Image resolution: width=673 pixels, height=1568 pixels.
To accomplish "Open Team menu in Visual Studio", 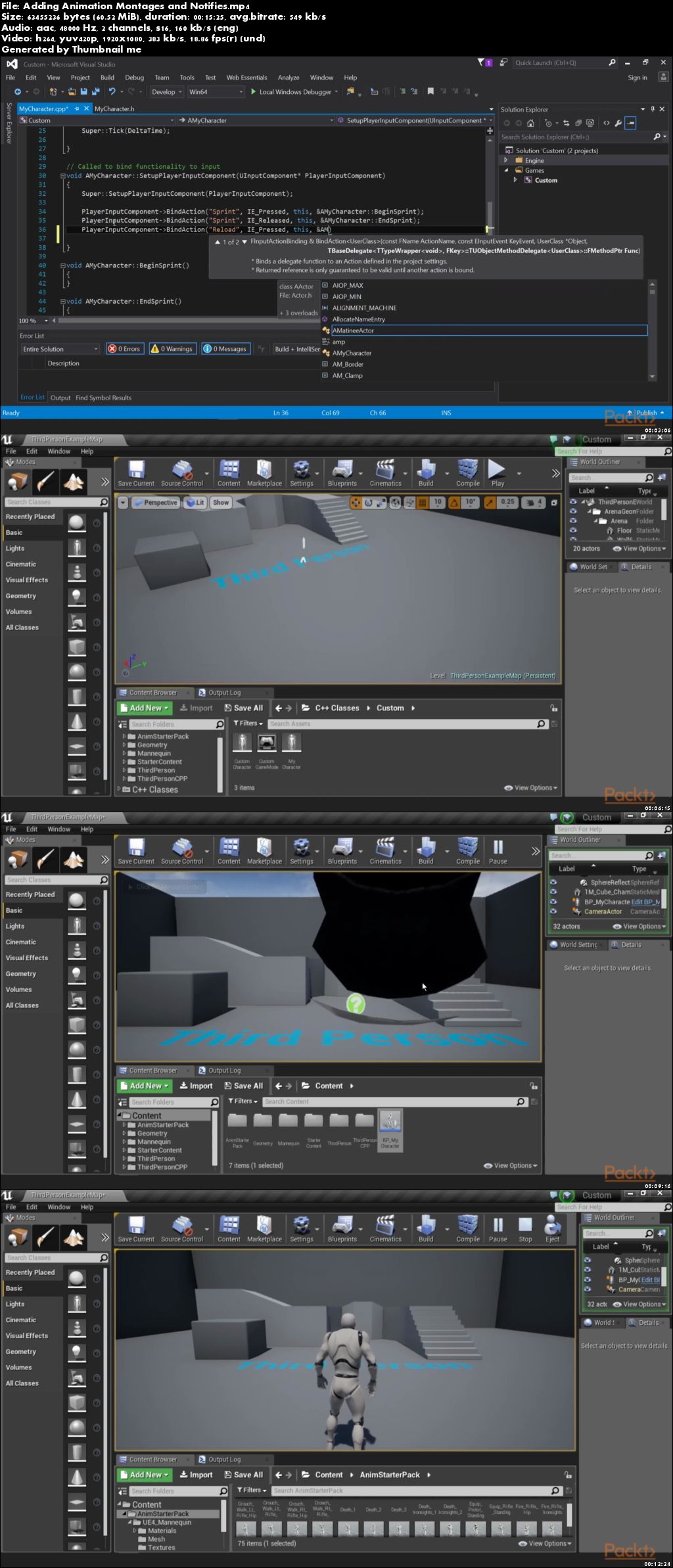I will tap(162, 78).
